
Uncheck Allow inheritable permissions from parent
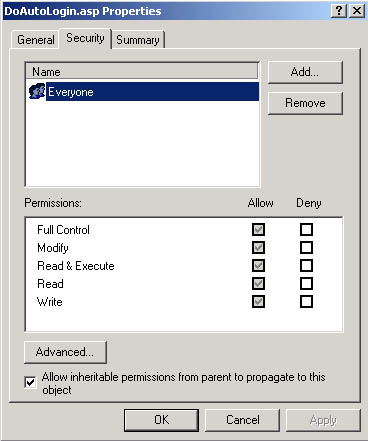click(30, 382)
